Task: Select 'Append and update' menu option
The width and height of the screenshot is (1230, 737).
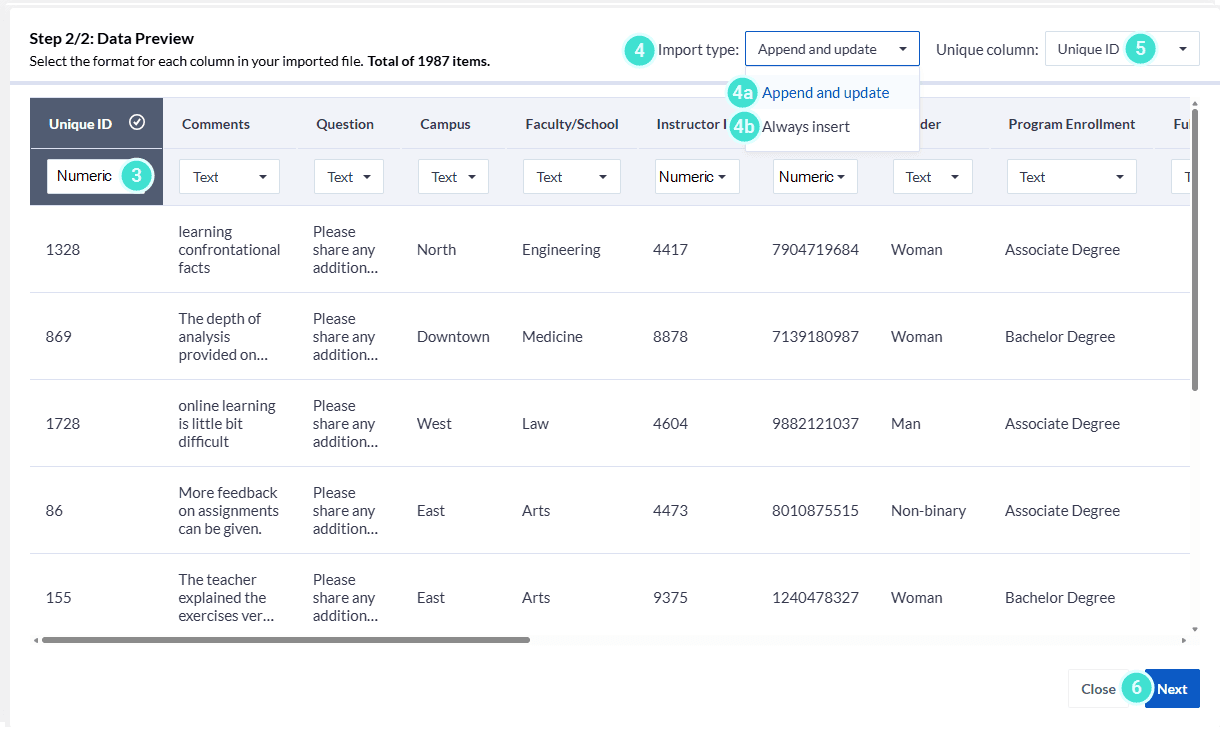Action: [x=825, y=93]
